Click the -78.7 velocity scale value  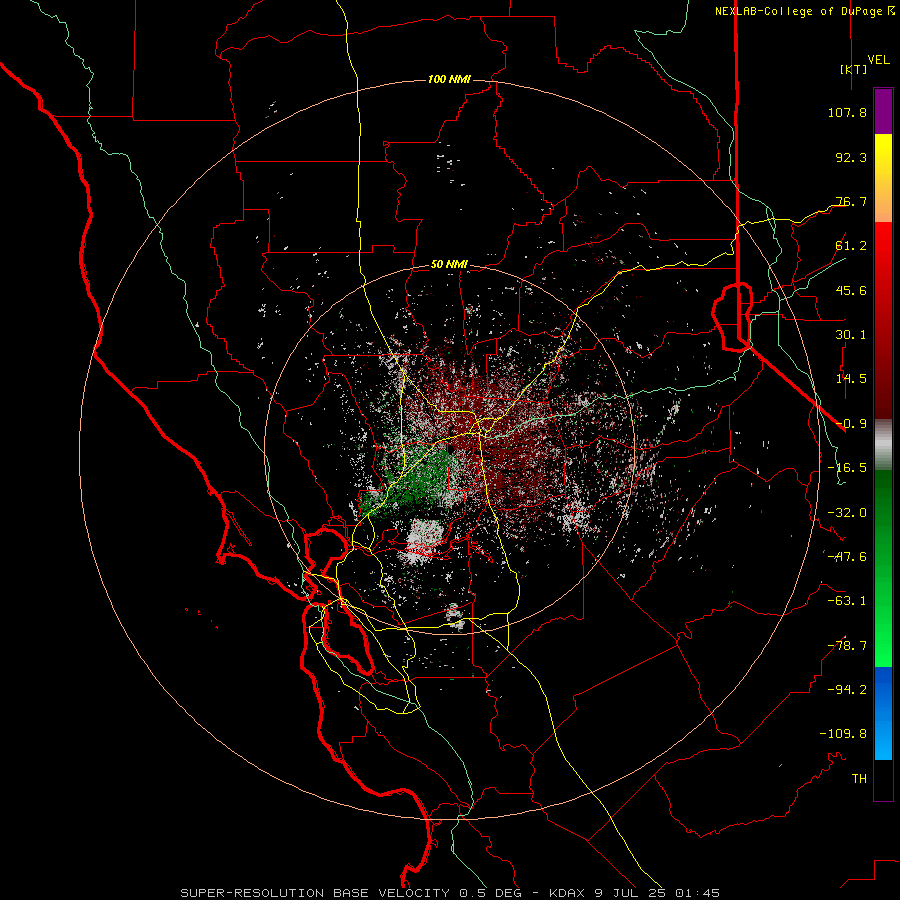847,646
